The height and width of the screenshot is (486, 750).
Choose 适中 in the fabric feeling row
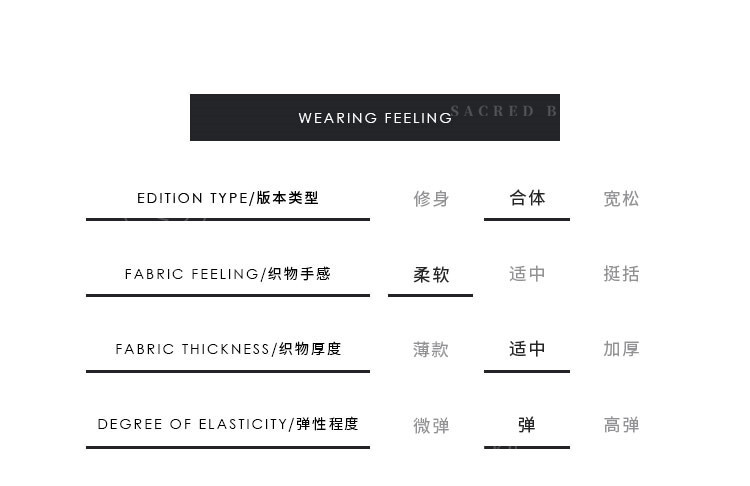(527, 274)
